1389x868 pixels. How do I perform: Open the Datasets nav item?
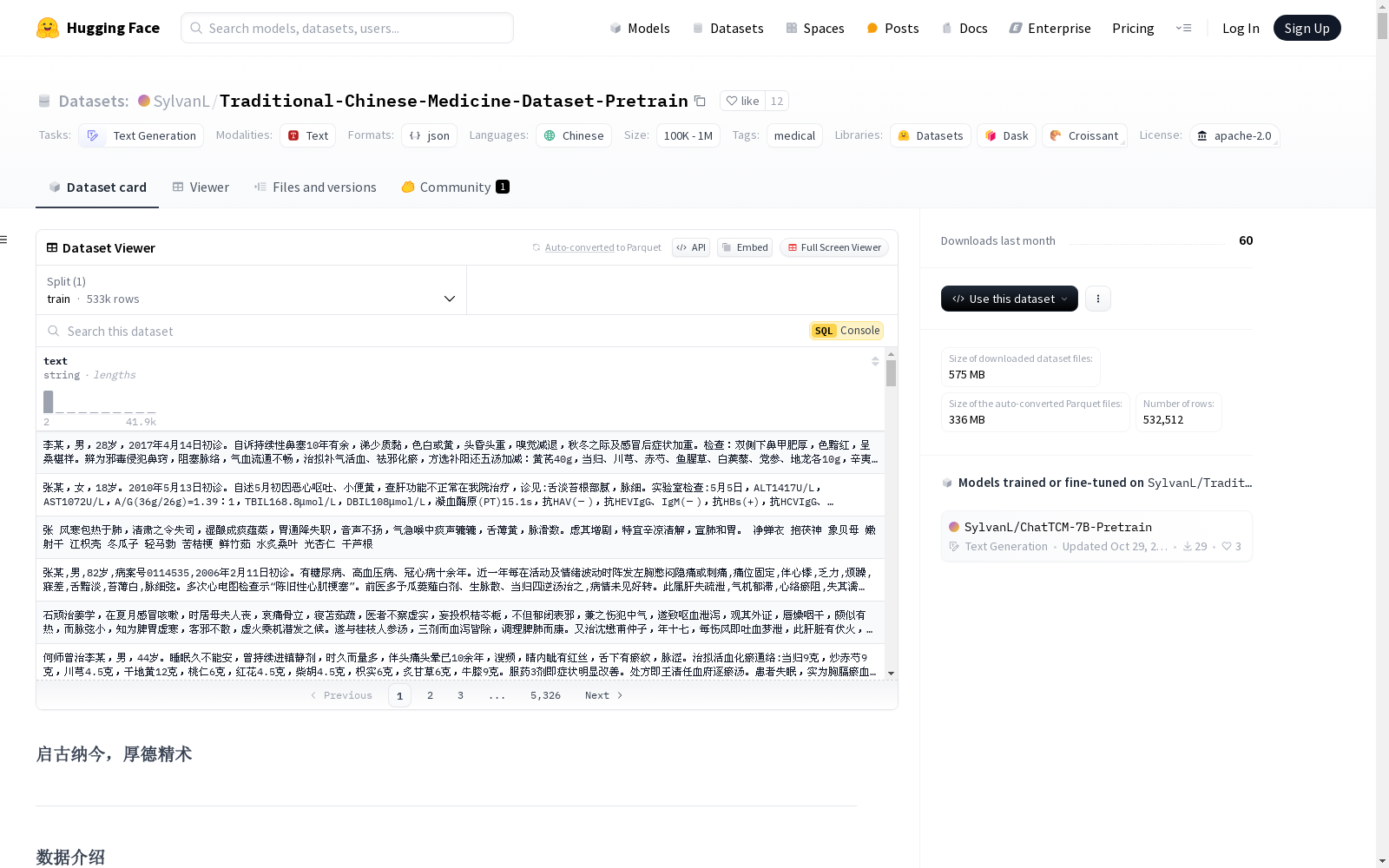(x=727, y=28)
